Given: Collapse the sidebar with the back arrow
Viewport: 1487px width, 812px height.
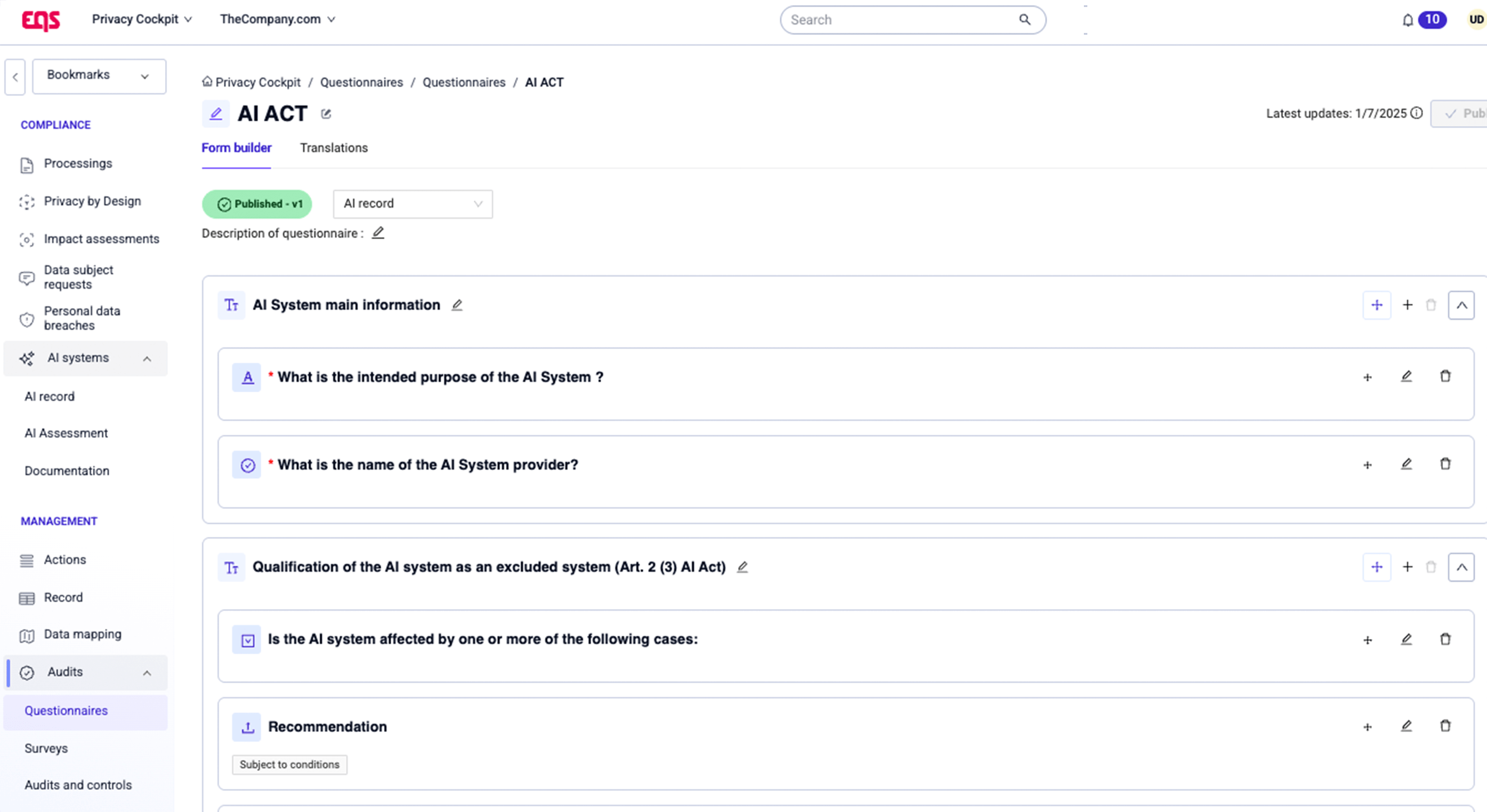Looking at the screenshot, I should [15, 77].
